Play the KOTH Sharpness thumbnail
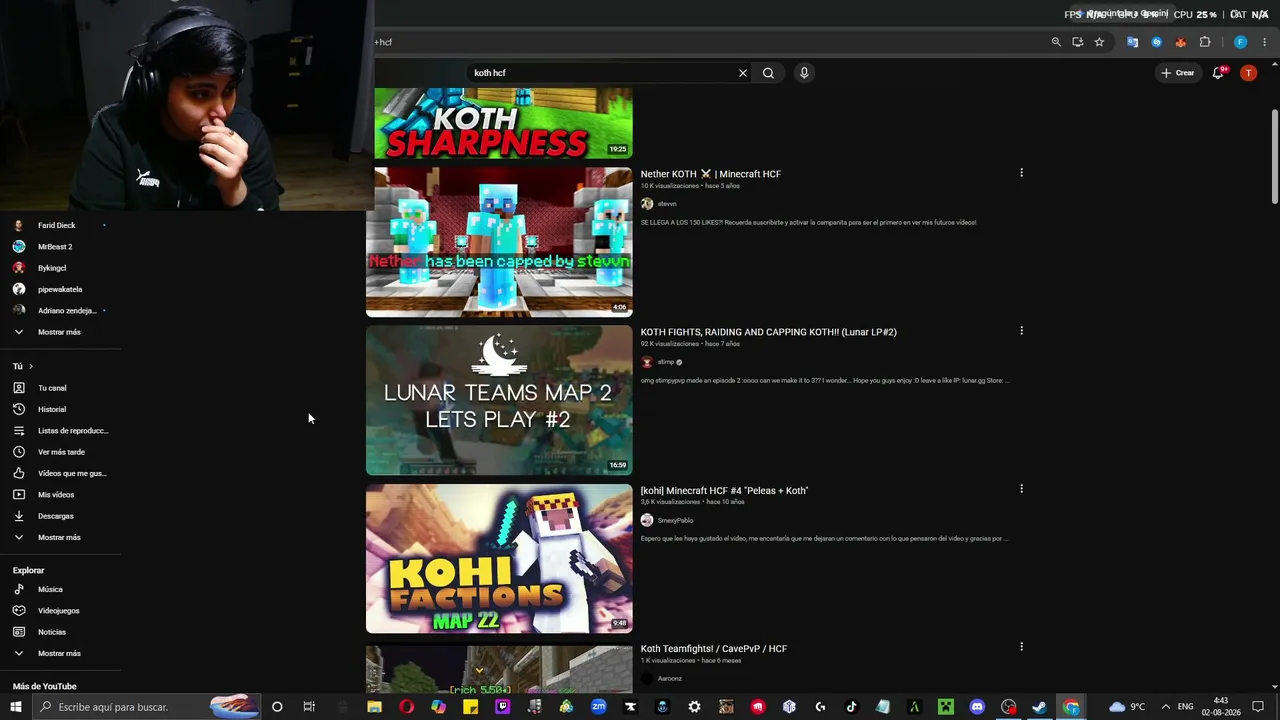1280x720 pixels. click(503, 123)
